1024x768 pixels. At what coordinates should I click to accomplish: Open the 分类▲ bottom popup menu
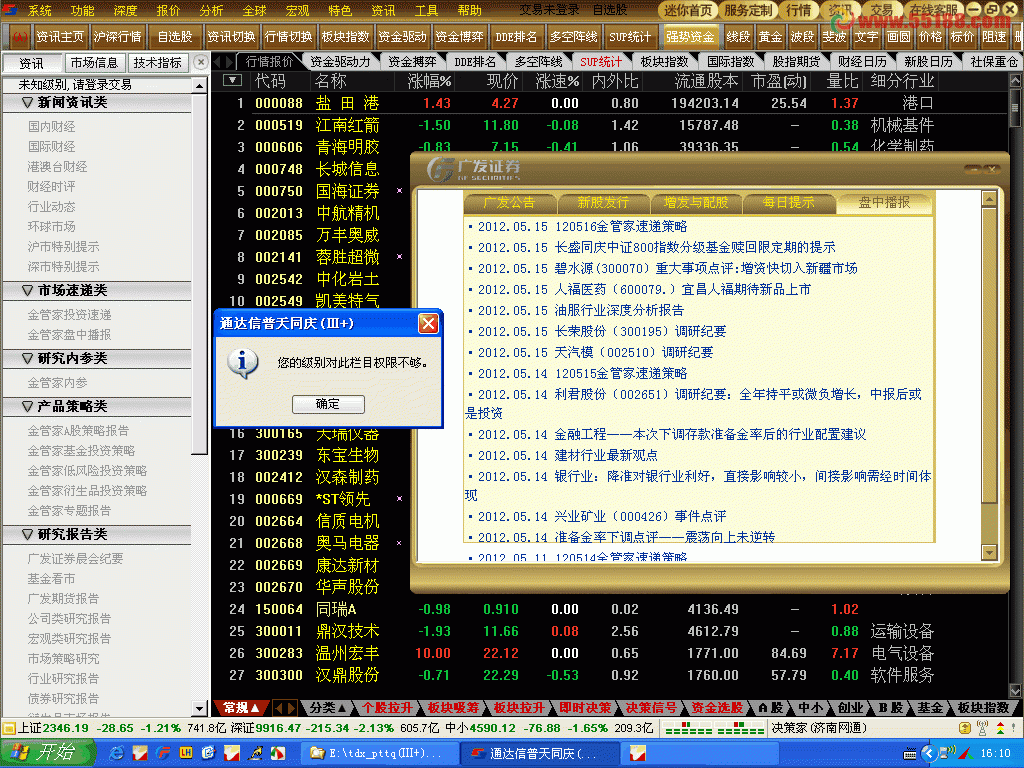coord(328,708)
